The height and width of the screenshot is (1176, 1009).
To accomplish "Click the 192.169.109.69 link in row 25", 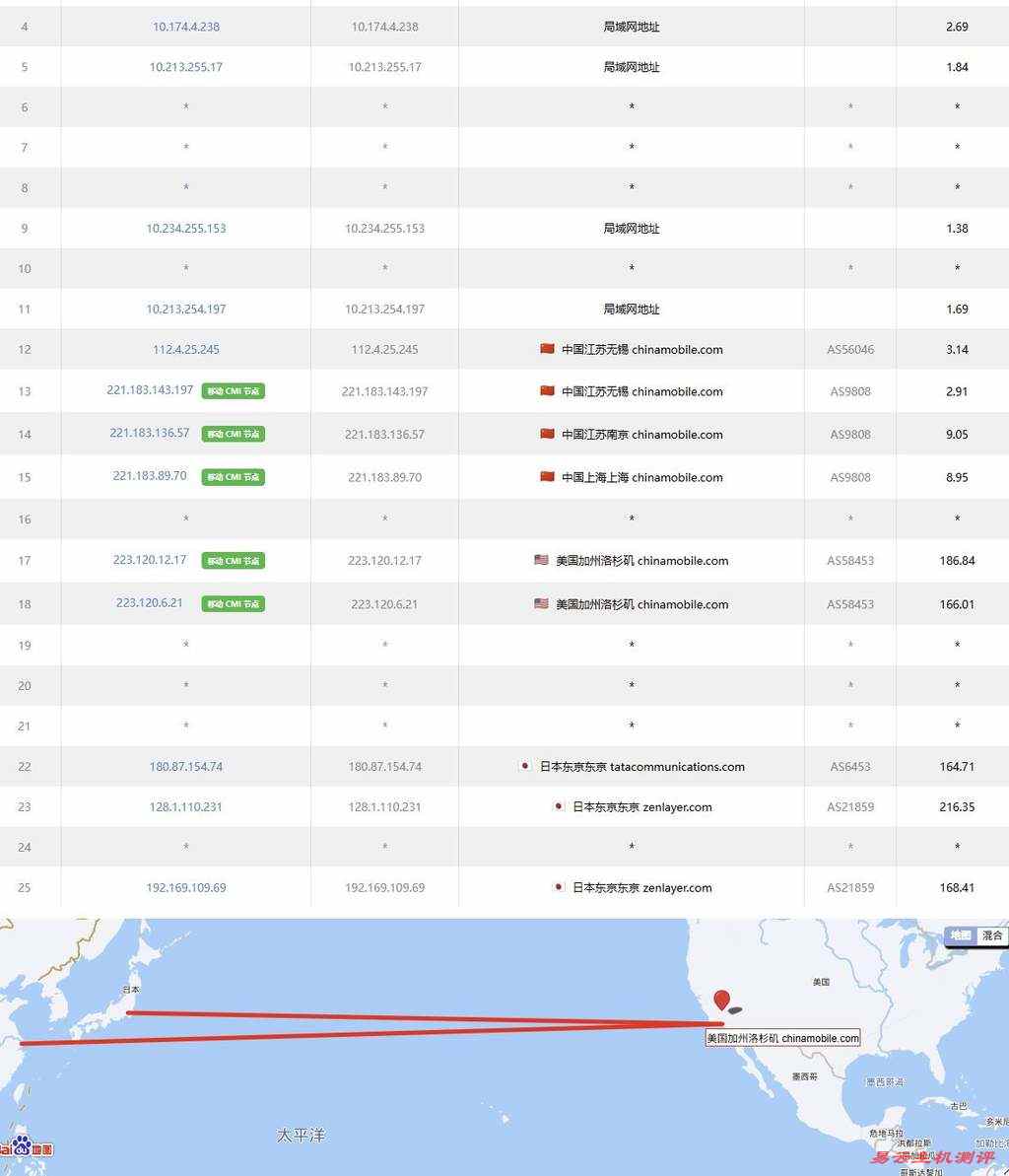I will pyautogui.click(x=186, y=887).
